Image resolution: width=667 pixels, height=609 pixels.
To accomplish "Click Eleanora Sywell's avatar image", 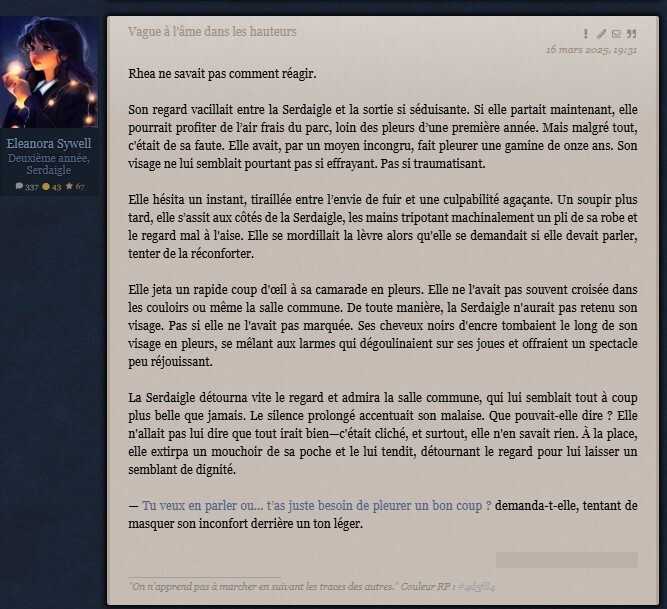I will click(x=49, y=72).
